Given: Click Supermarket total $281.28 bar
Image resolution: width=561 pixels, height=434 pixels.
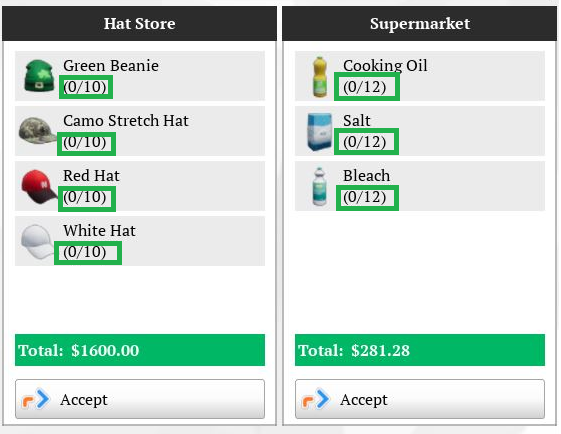Looking at the screenshot, I should tap(420, 350).
